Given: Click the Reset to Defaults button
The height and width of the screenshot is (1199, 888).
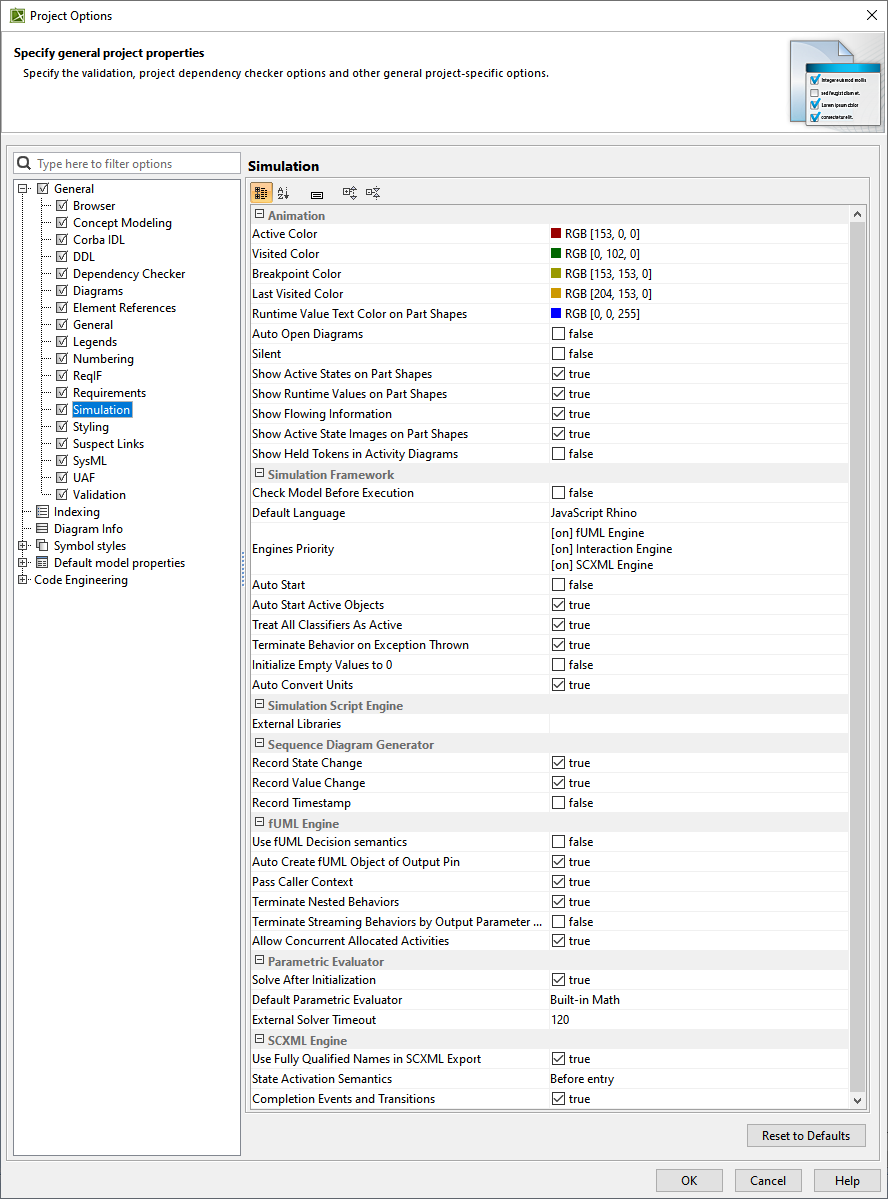Looking at the screenshot, I should coord(805,1136).
